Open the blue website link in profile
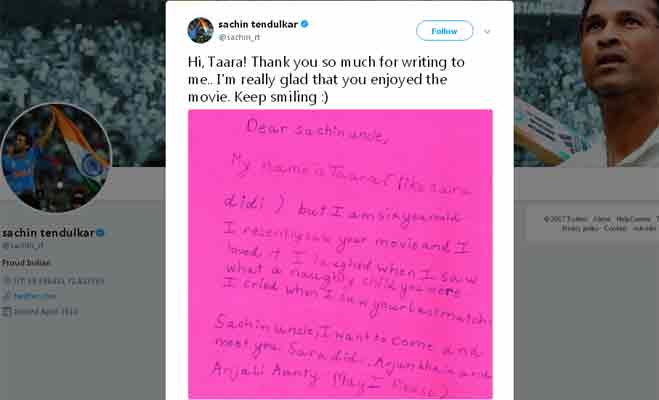The height and width of the screenshot is (400, 659). pyautogui.click(x=35, y=296)
